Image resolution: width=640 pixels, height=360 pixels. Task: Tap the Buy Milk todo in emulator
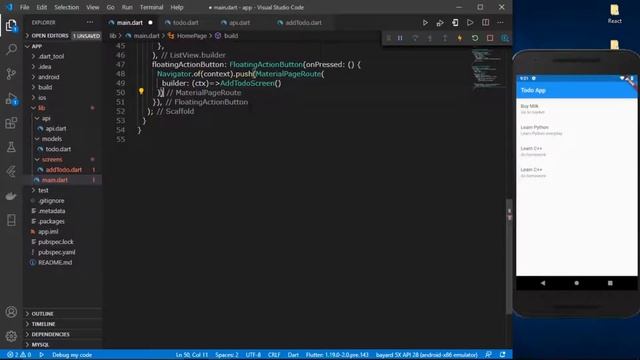tap(576, 109)
